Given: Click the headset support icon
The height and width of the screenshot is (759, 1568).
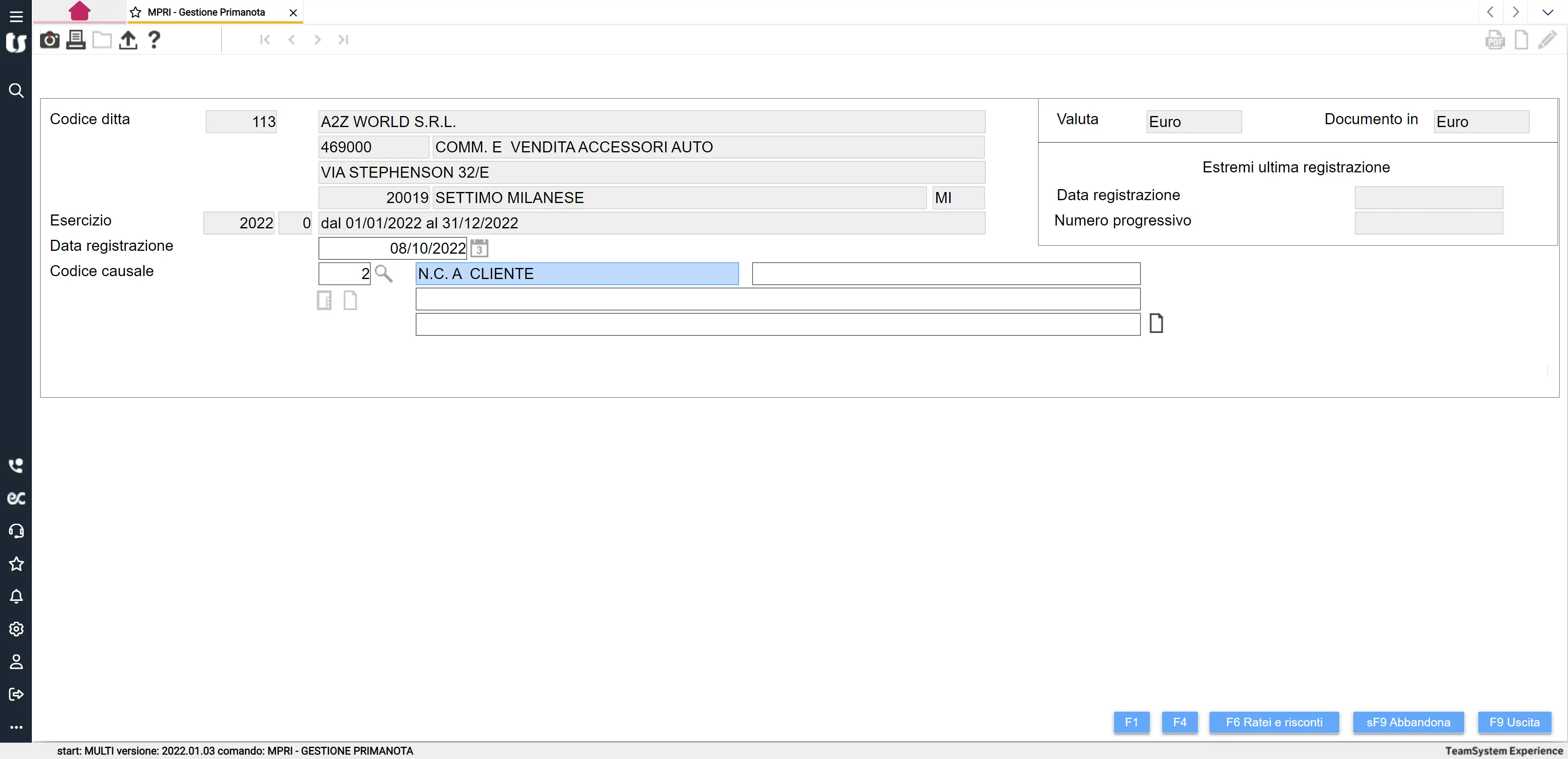Looking at the screenshot, I should (16, 531).
